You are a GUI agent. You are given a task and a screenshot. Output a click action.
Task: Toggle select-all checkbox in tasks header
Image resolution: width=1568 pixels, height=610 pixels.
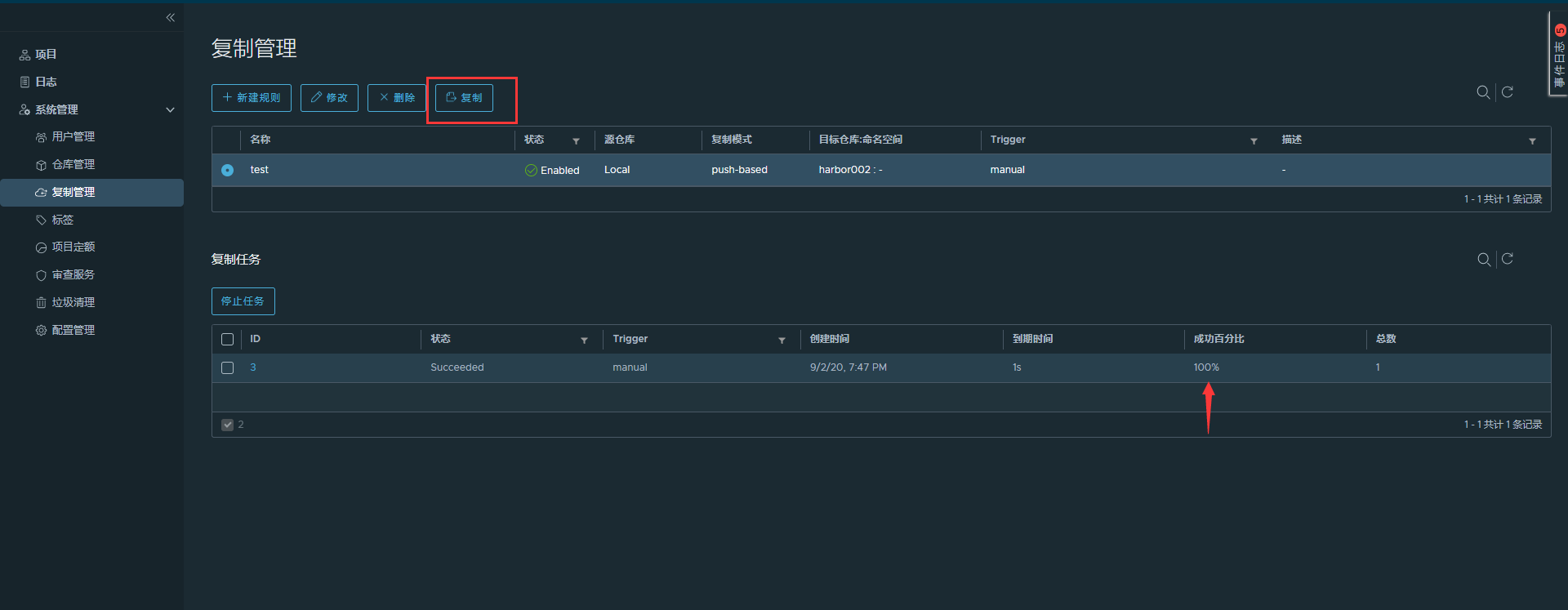point(227,340)
